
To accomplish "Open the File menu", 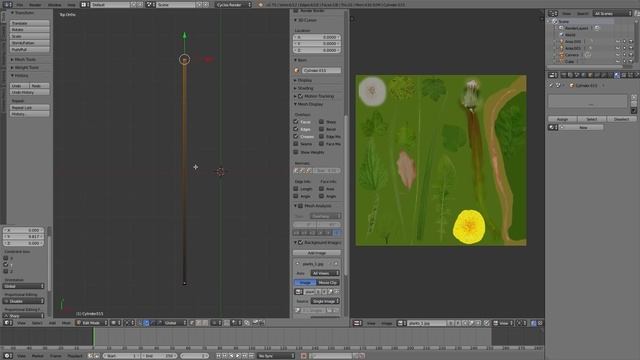I will click(20, 4).
